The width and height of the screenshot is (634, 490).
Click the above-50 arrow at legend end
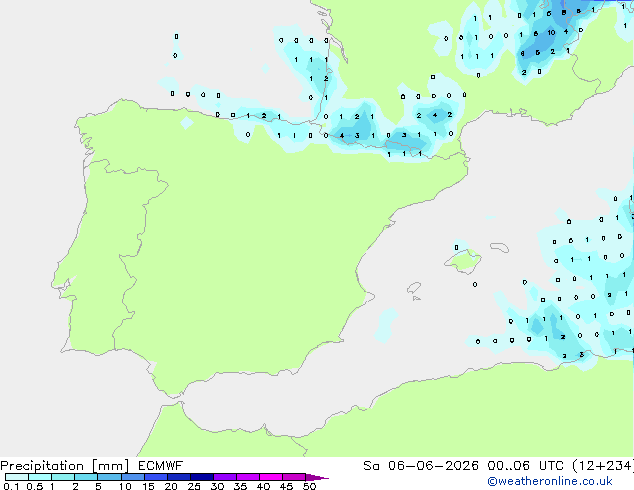(317, 478)
